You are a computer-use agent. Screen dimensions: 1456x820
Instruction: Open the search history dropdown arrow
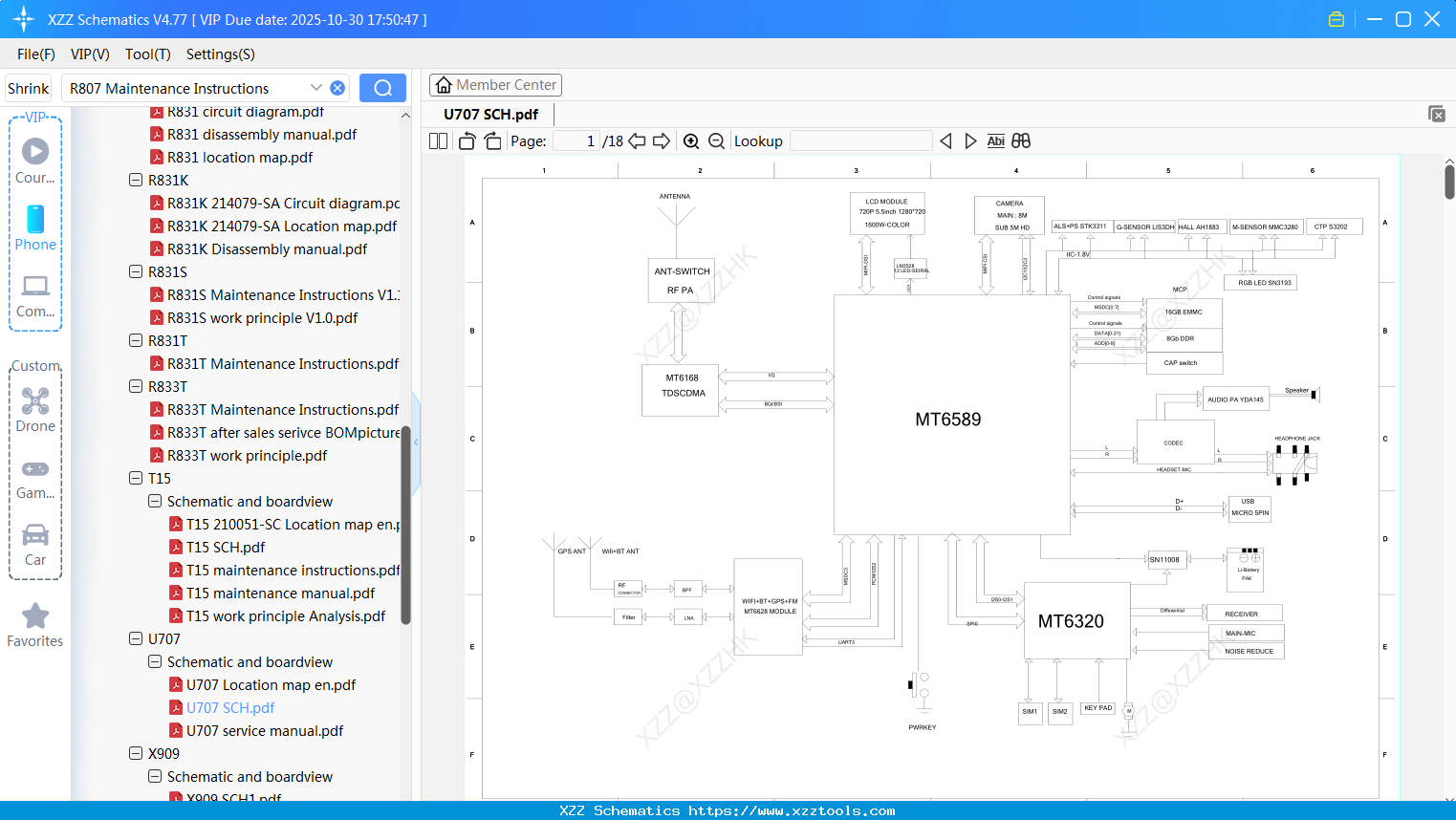click(x=316, y=88)
